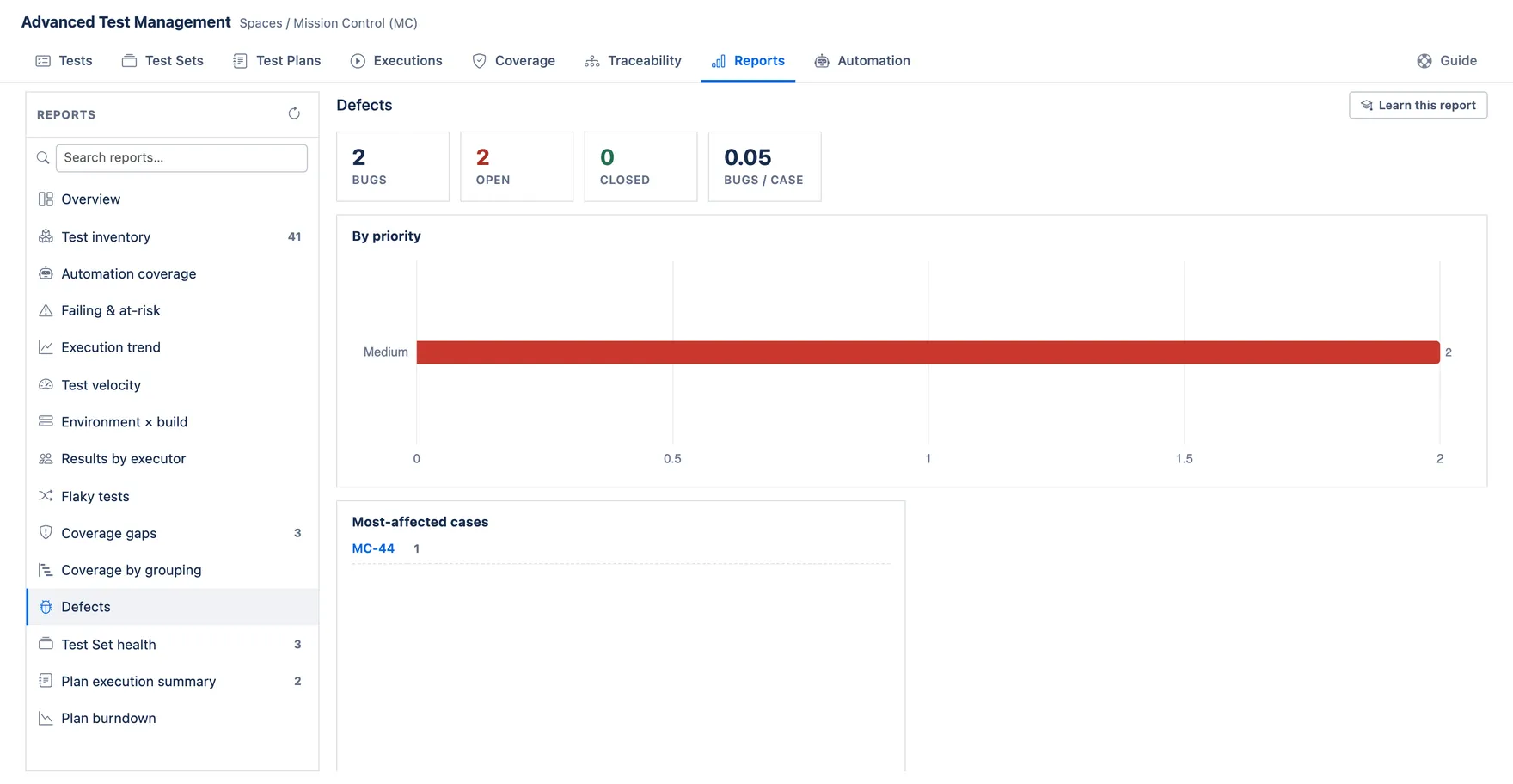Click the Failing & at-risk warning icon
The width and height of the screenshot is (1513, 784).
point(46,310)
